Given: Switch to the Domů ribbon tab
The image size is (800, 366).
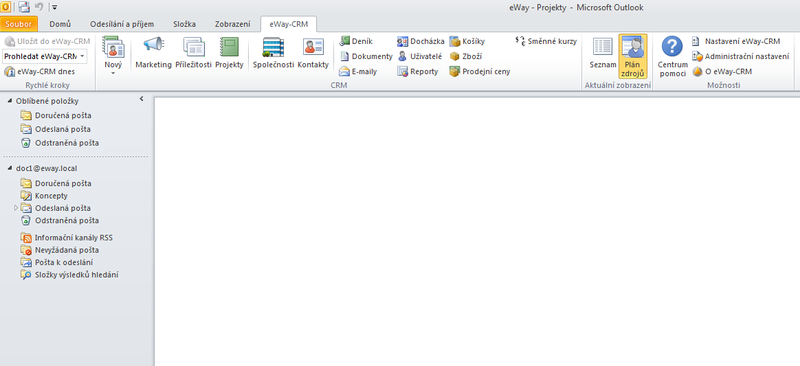Looking at the screenshot, I should tap(60, 24).
